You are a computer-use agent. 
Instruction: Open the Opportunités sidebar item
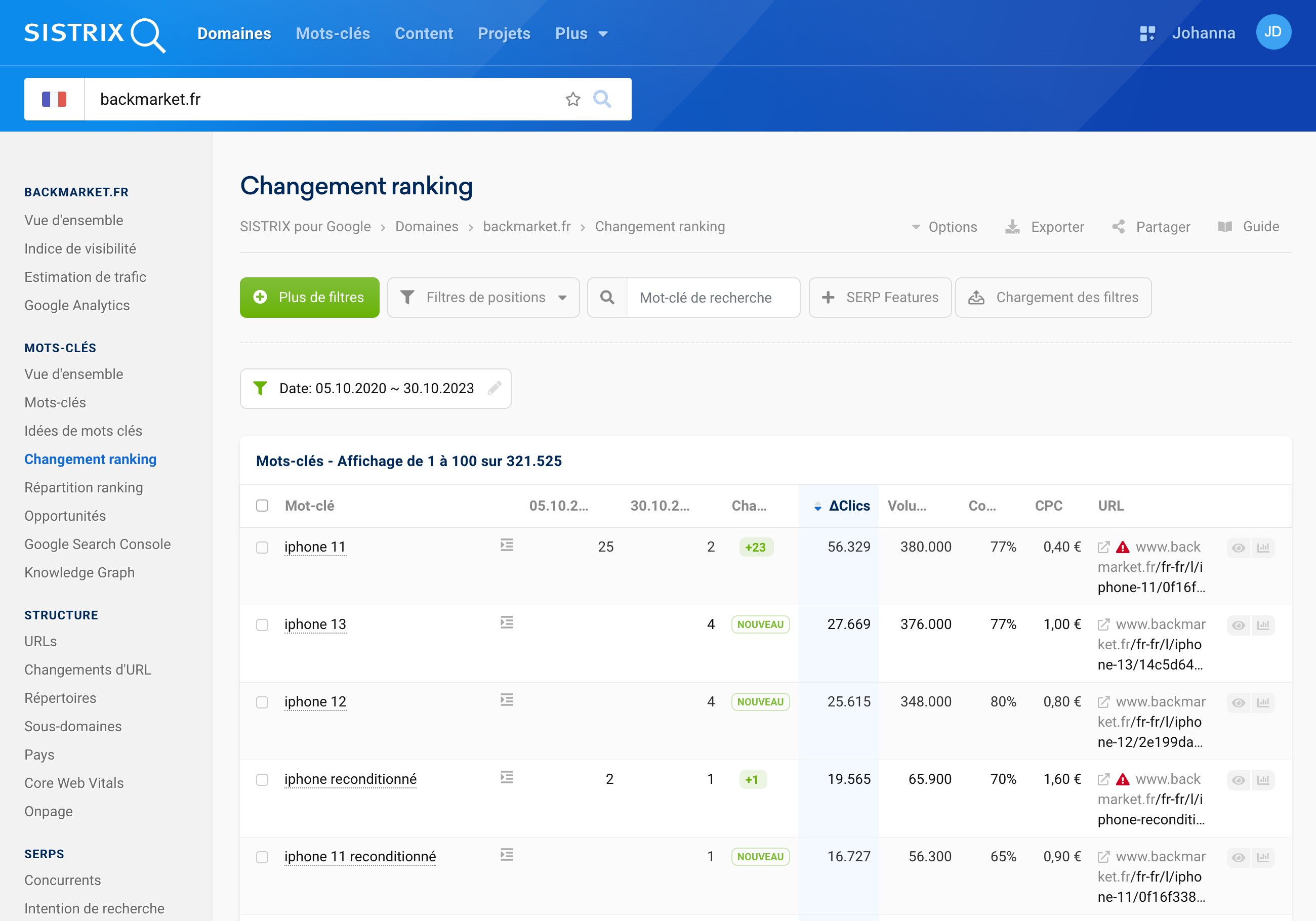pos(65,516)
